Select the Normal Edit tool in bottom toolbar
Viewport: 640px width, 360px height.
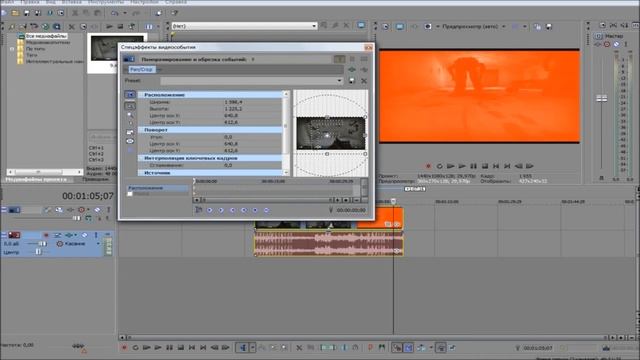pos(243,348)
